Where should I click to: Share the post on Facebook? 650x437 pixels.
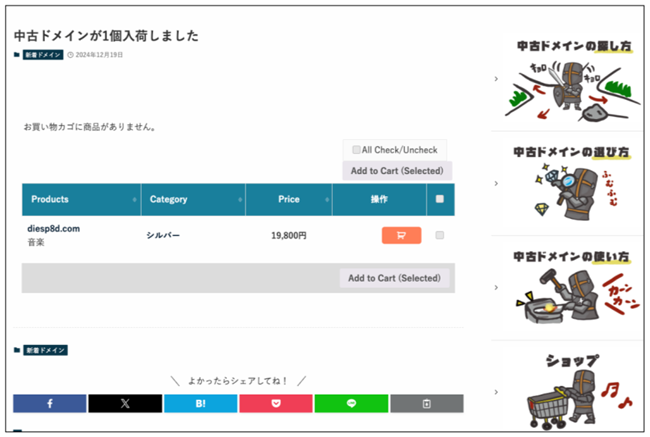[50, 403]
